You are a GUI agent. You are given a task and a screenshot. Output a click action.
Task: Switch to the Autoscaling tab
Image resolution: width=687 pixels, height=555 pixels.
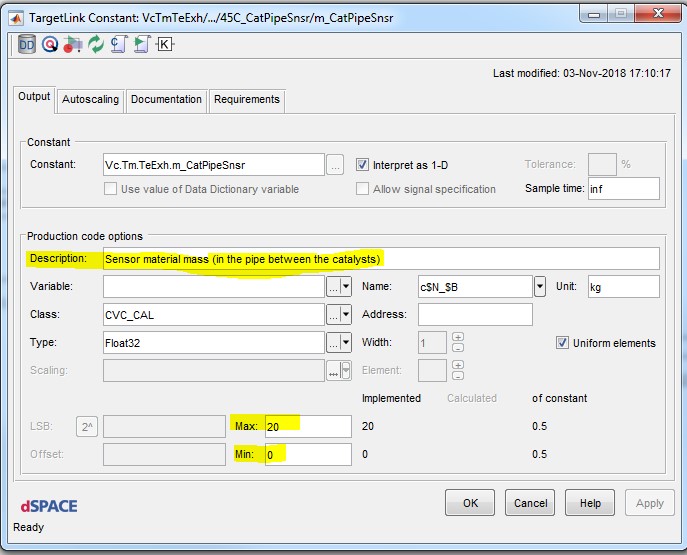tap(90, 100)
